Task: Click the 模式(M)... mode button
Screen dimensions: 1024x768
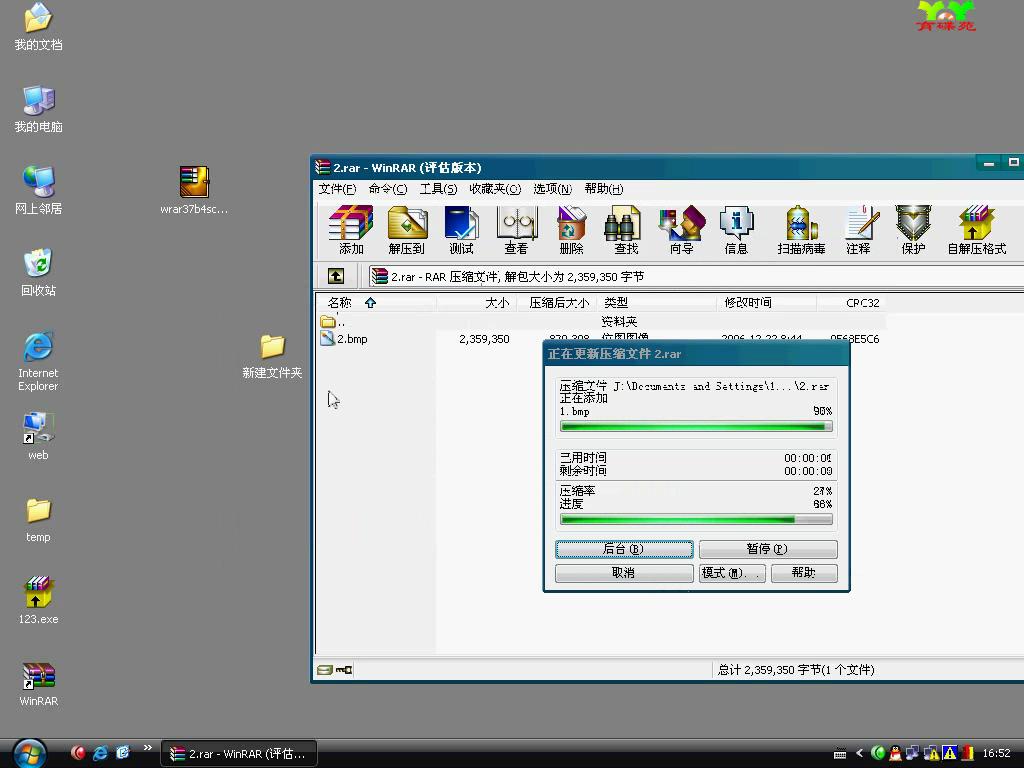Action: (x=732, y=573)
